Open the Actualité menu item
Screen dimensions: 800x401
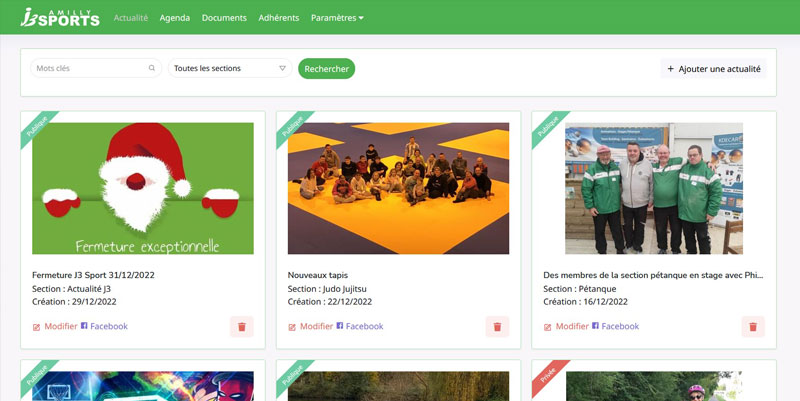(131, 18)
